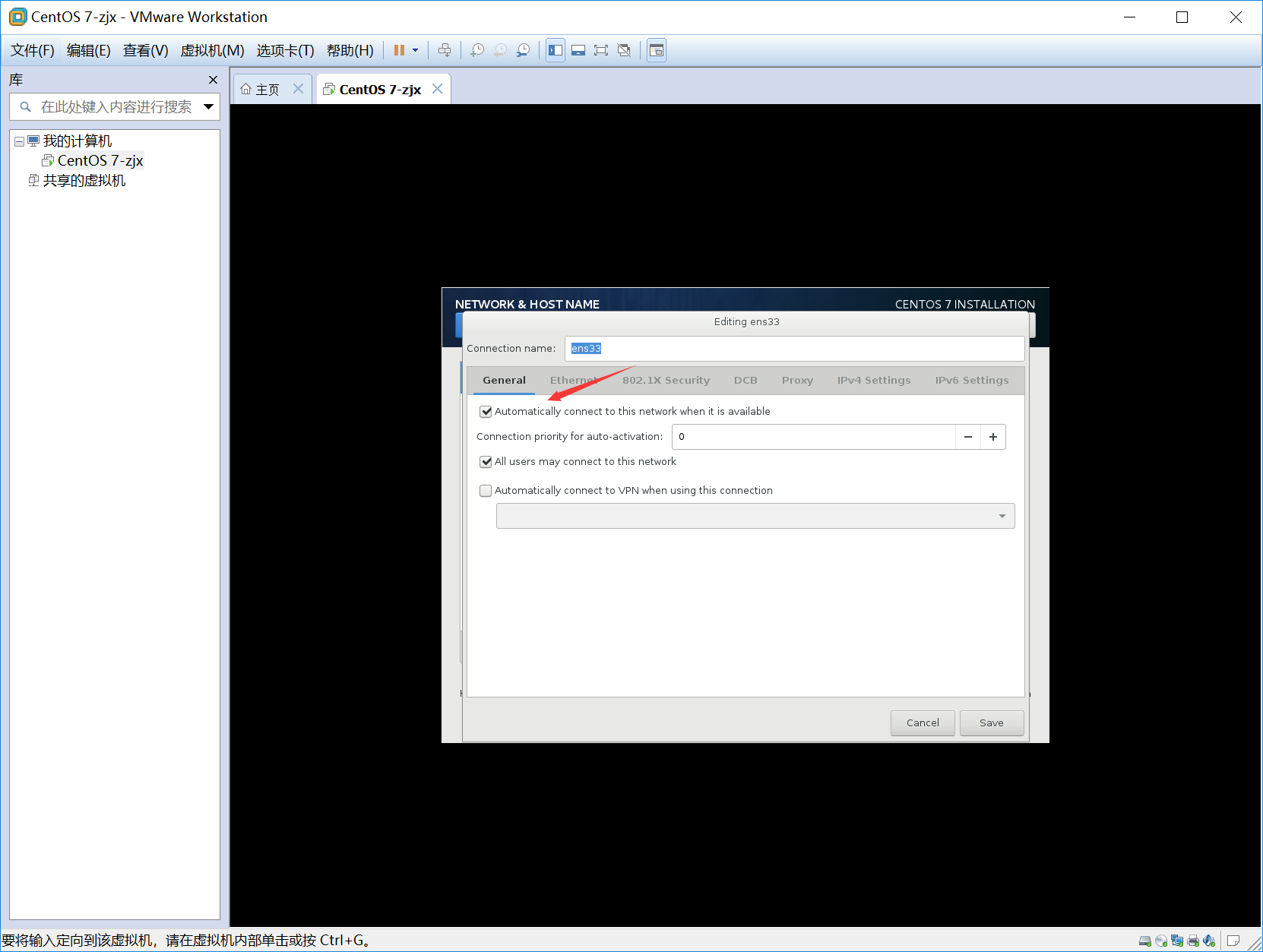Viewport: 1263px width, 952px height.
Task: Enable Automatically connect to VPN checkbox
Action: tap(486, 491)
